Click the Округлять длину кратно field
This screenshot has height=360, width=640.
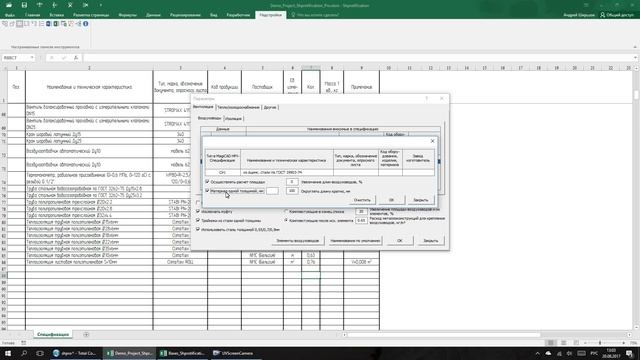click(x=292, y=191)
